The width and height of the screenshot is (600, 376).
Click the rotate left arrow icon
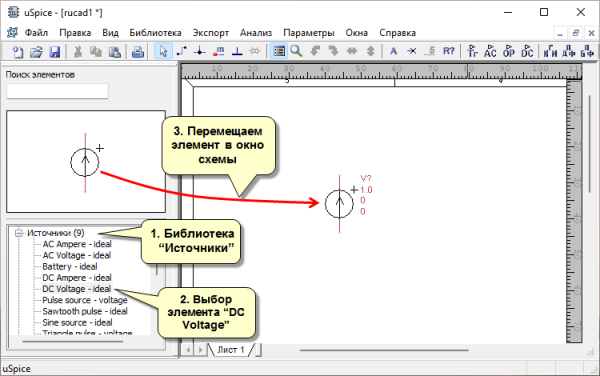tap(315, 51)
